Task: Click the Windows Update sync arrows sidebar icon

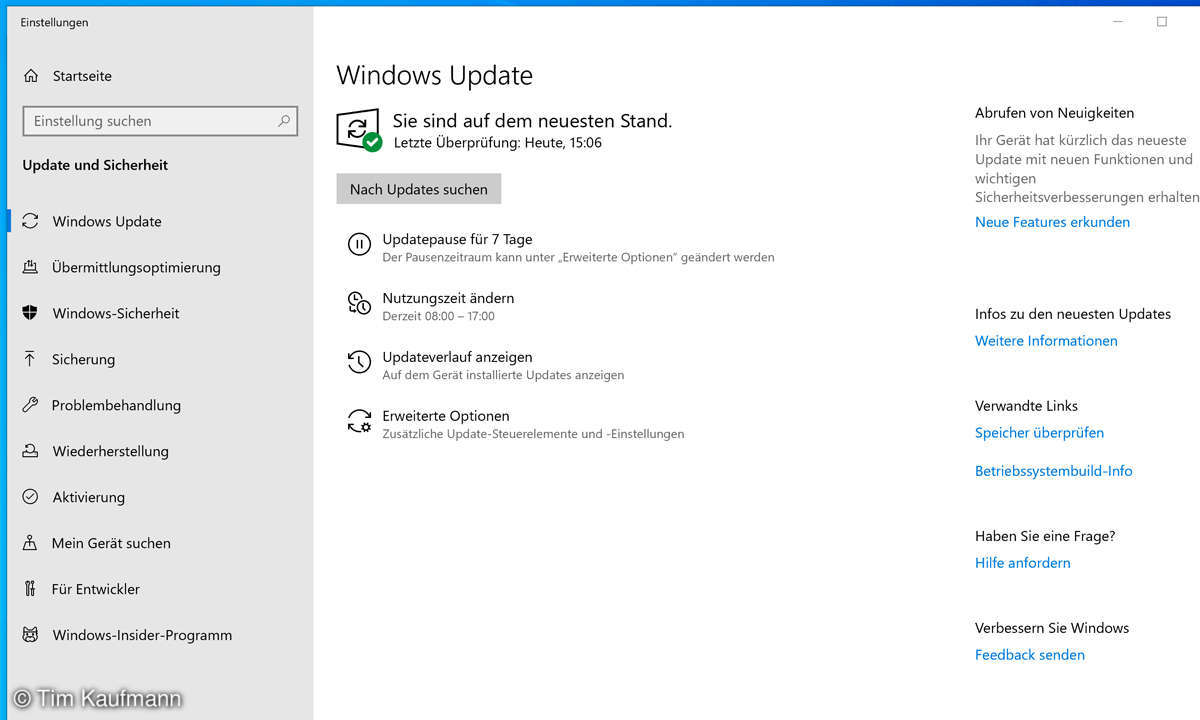Action: coord(31,222)
